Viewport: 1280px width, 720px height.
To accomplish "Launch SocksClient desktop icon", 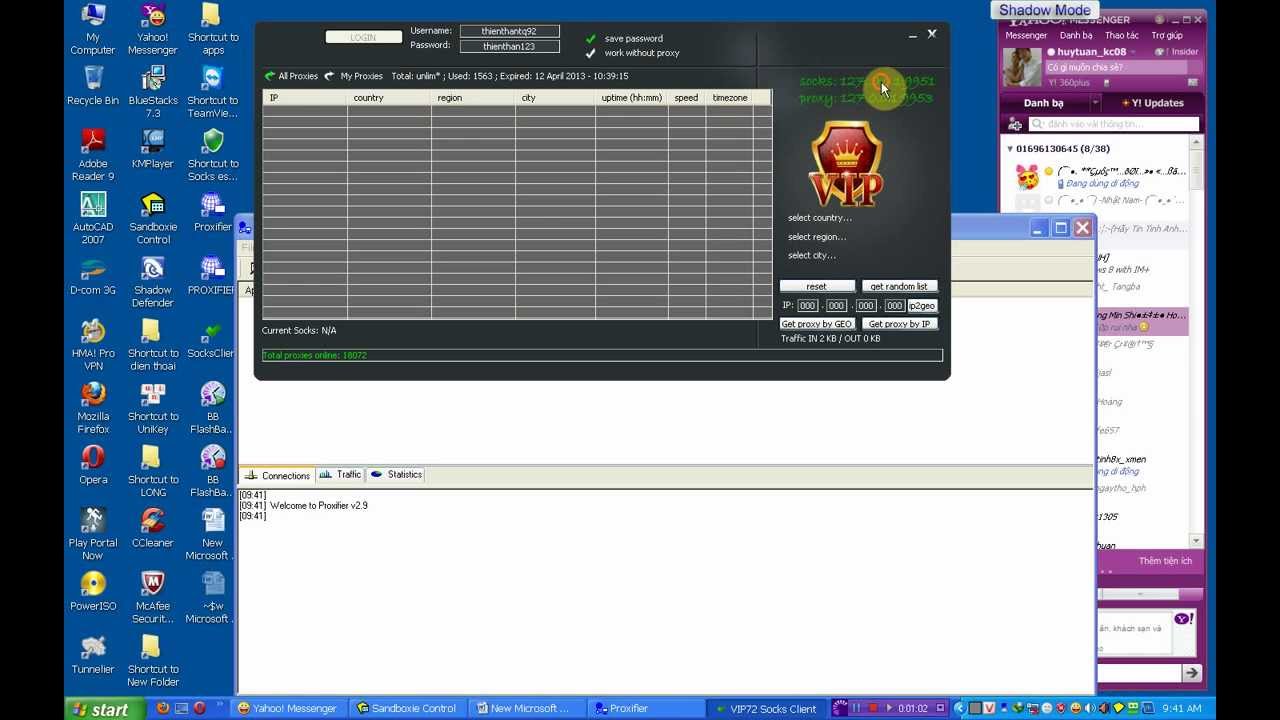I will (210, 338).
